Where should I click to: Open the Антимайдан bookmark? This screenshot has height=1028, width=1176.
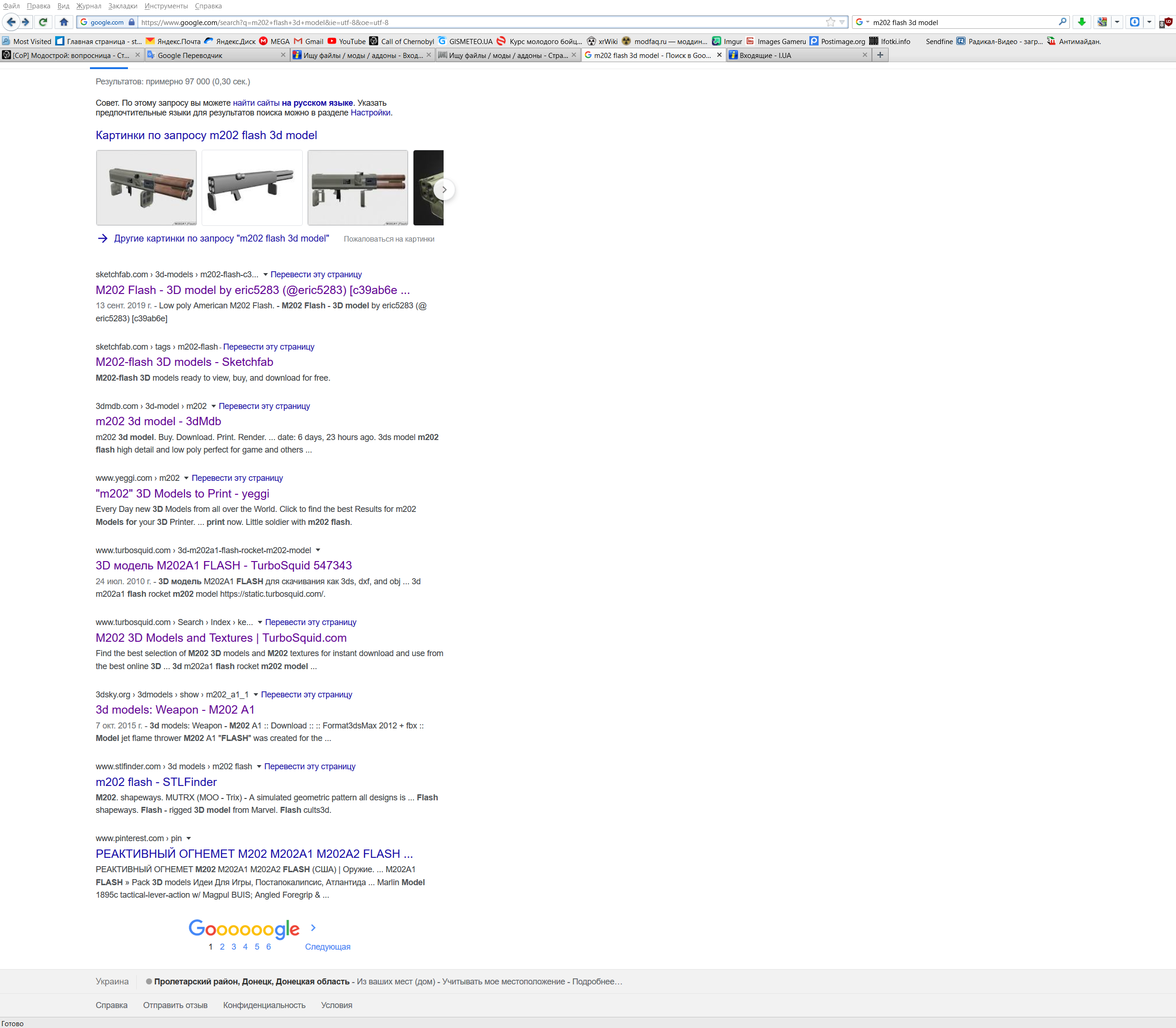[1074, 41]
